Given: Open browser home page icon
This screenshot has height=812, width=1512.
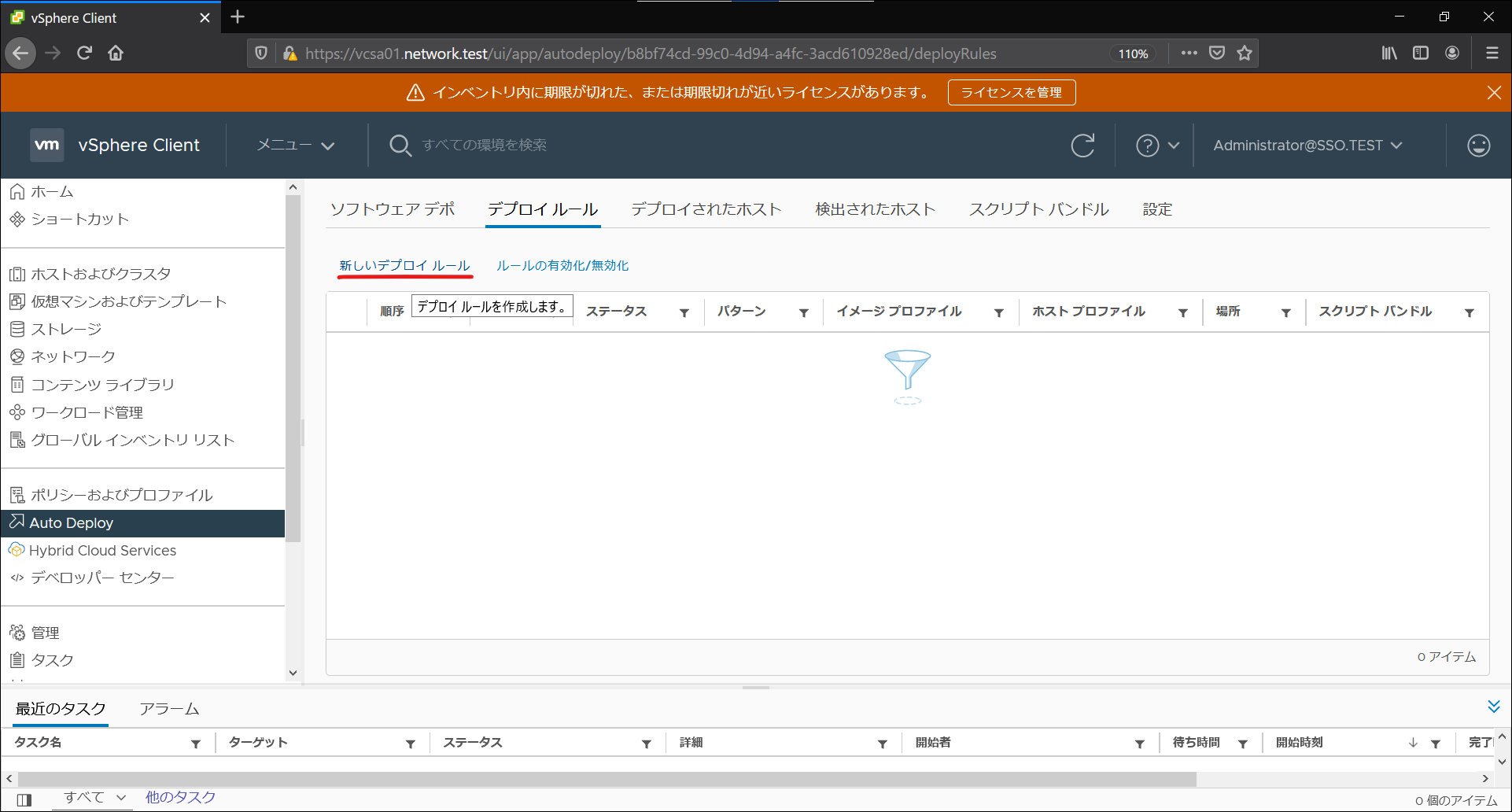Looking at the screenshot, I should pos(116,54).
